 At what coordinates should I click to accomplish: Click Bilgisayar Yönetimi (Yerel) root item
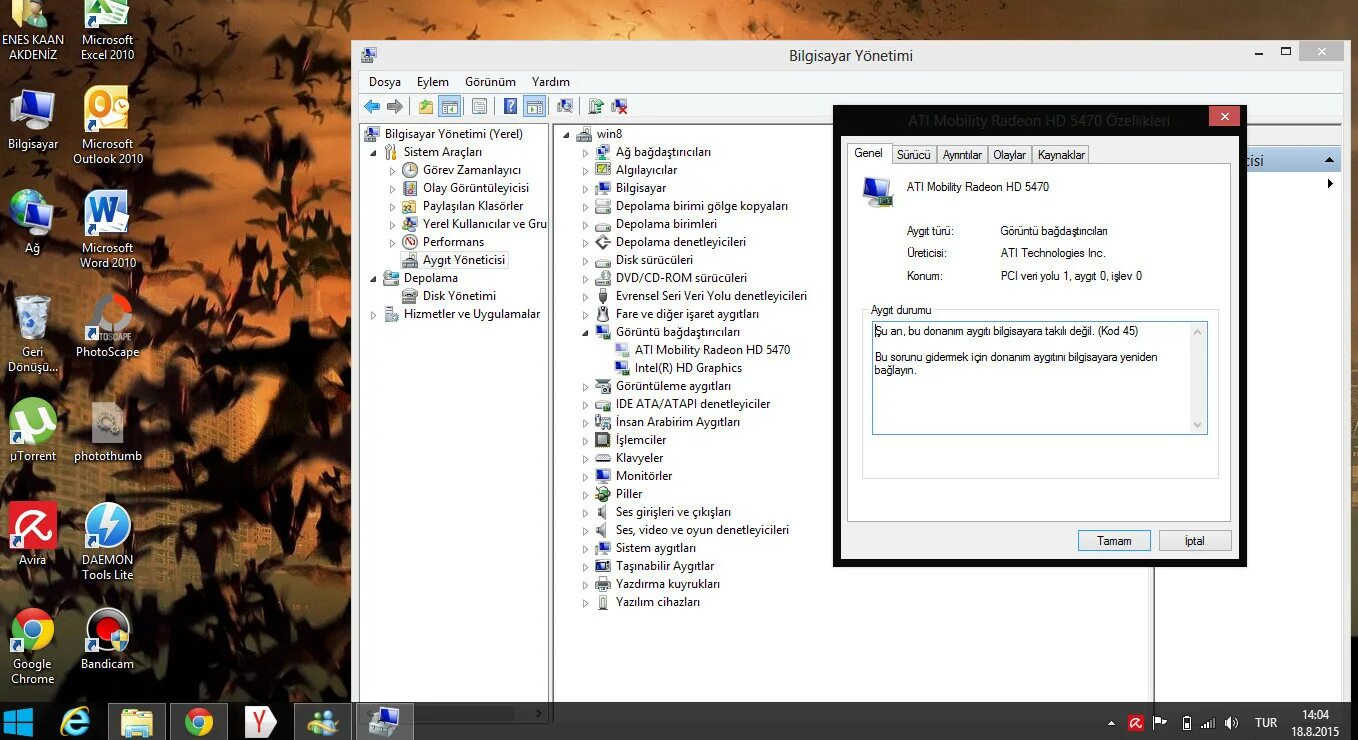pyautogui.click(x=454, y=134)
